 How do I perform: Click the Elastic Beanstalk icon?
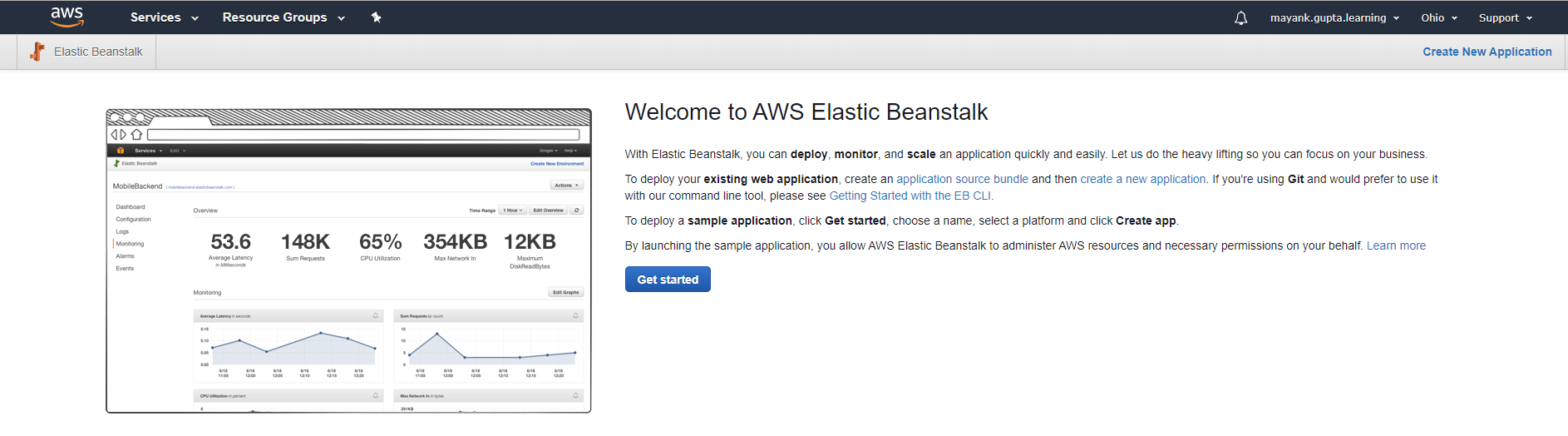pos(37,52)
